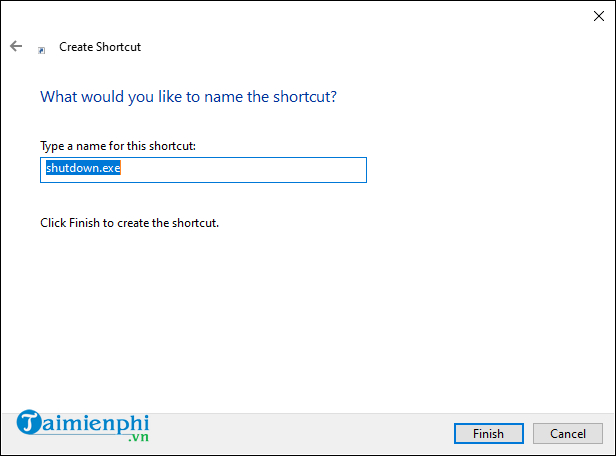Click the heading 'What would you like to name the shortcut?'
This screenshot has width=616, height=456.
[x=189, y=97]
